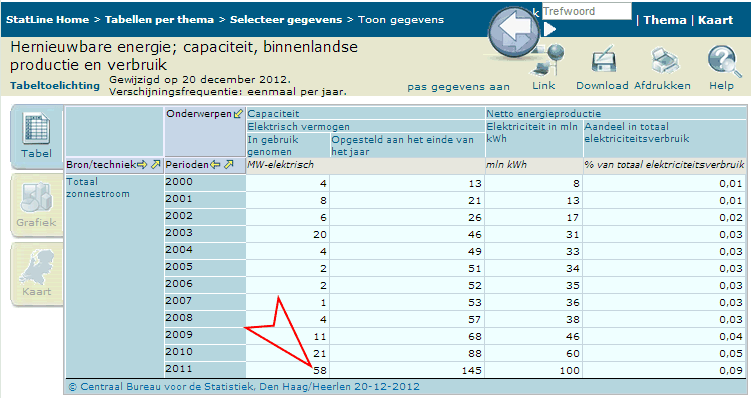Viewport: 751px width, 398px height.
Task: Click the white play arrow by search
Action: pos(550,30)
